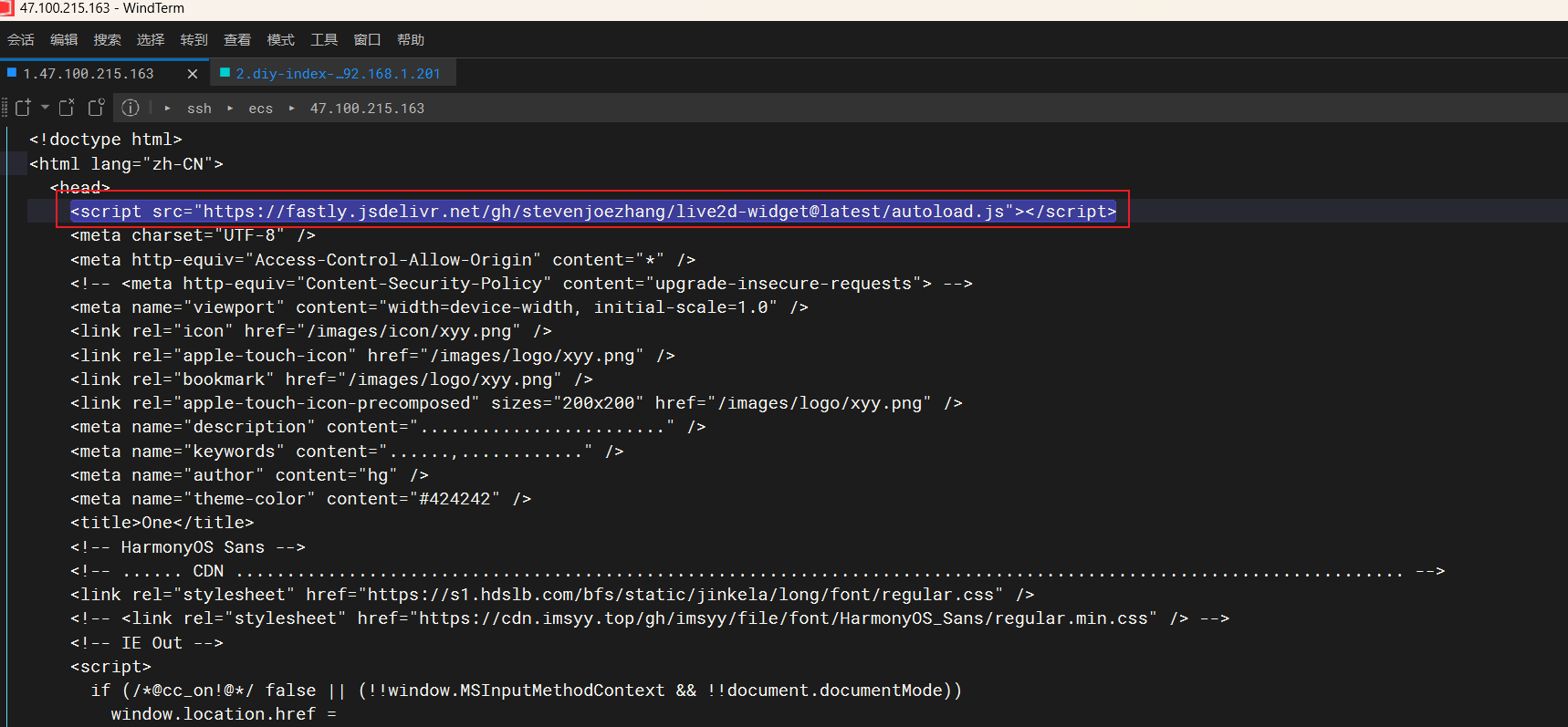Open the 工具 menu

pyautogui.click(x=324, y=40)
